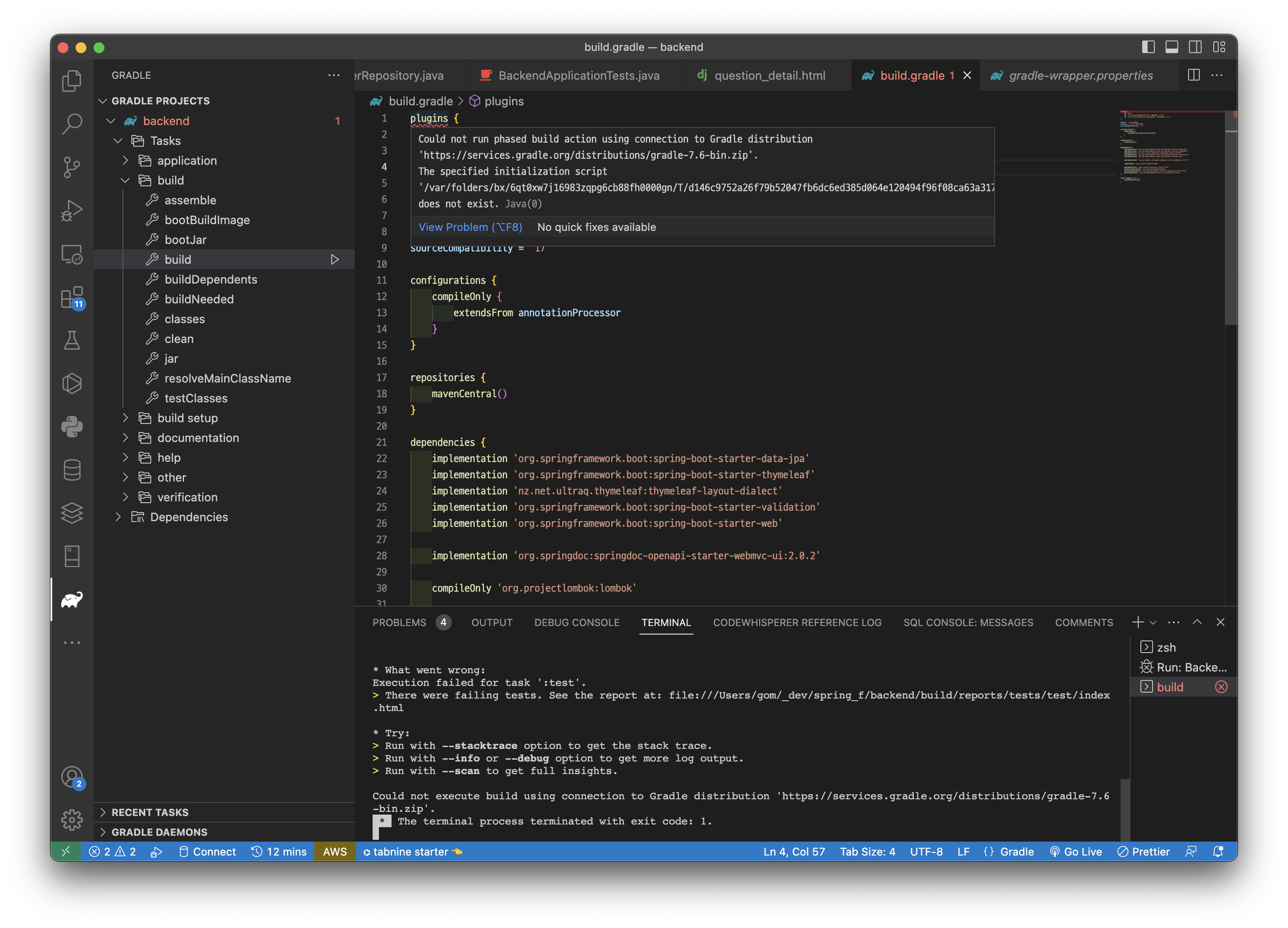Kill the build terminal process
Viewport: 1288px width, 928px height.
point(1221,687)
